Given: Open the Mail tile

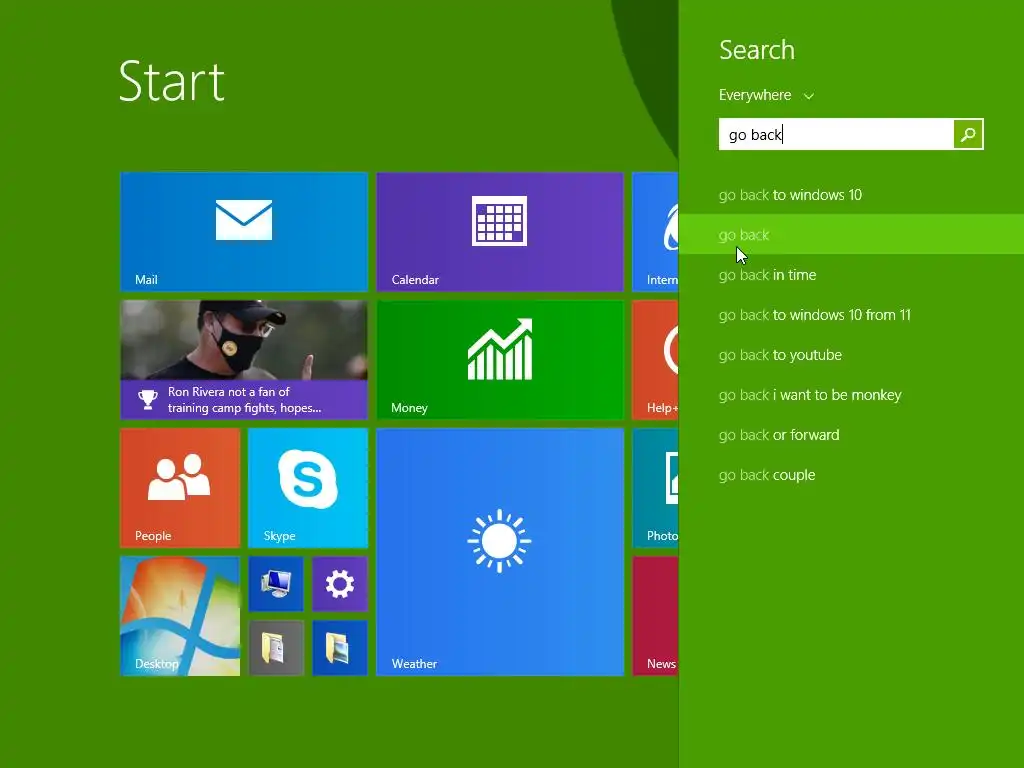Looking at the screenshot, I should 244,231.
